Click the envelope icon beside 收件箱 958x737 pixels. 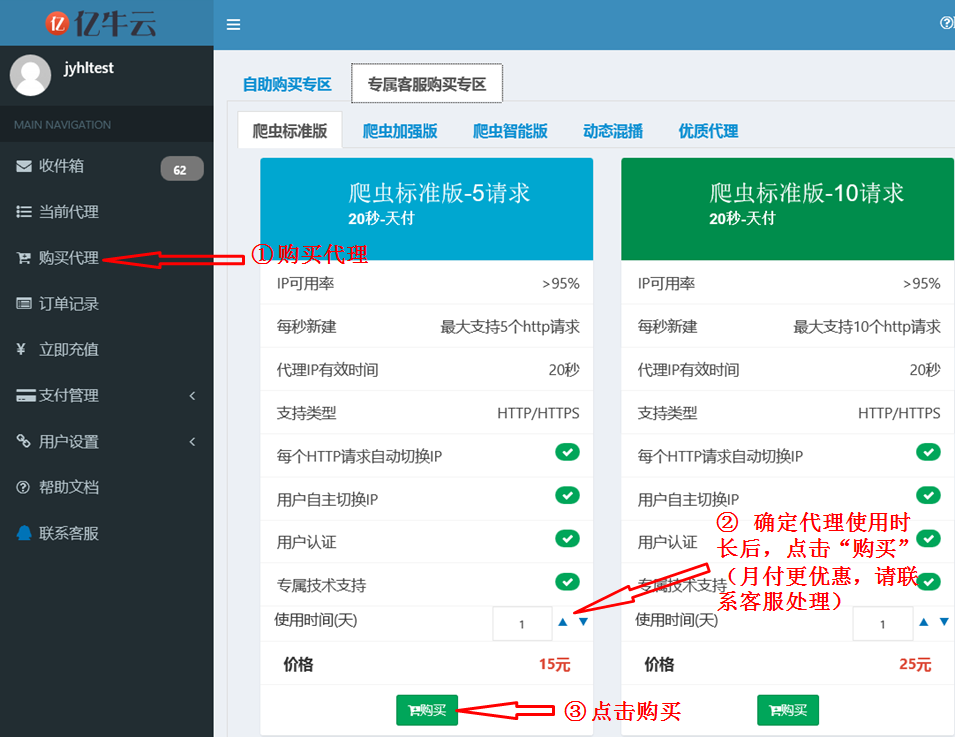click(x=24, y=166)
